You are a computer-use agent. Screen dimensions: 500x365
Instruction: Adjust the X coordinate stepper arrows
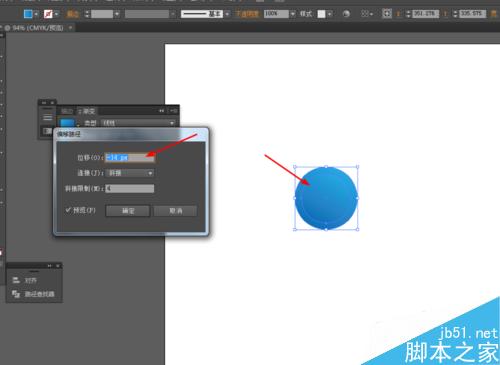click(408, 14)
